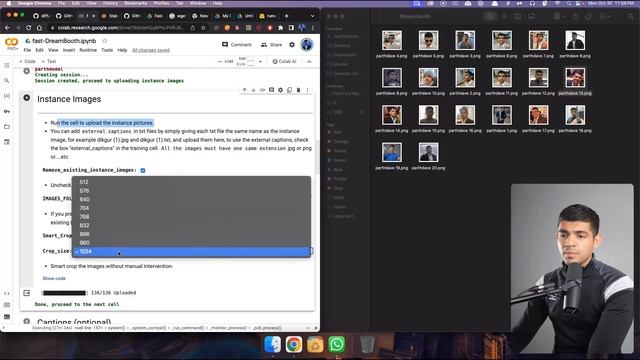Open the Colab table of contents sidebar icon
Image resolution: width=640 pixels, height=360 pixels.
tap(7, 65)
